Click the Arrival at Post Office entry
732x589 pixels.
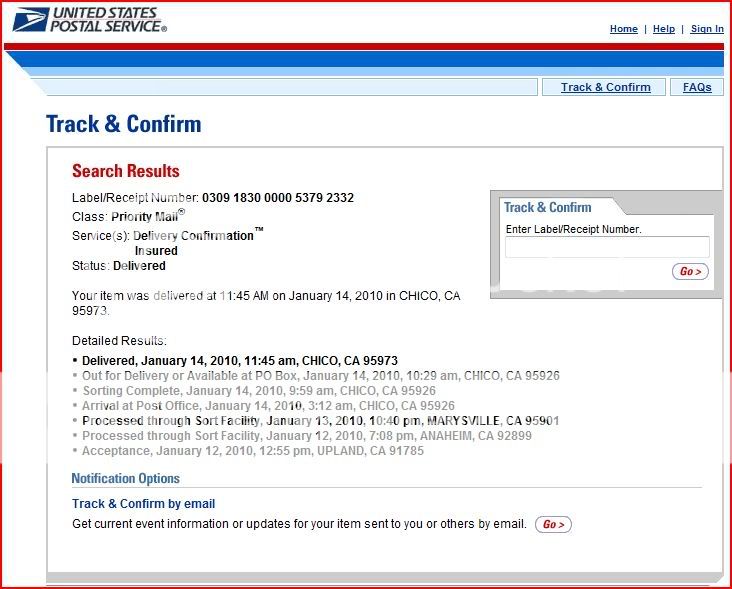click(268, 406)
